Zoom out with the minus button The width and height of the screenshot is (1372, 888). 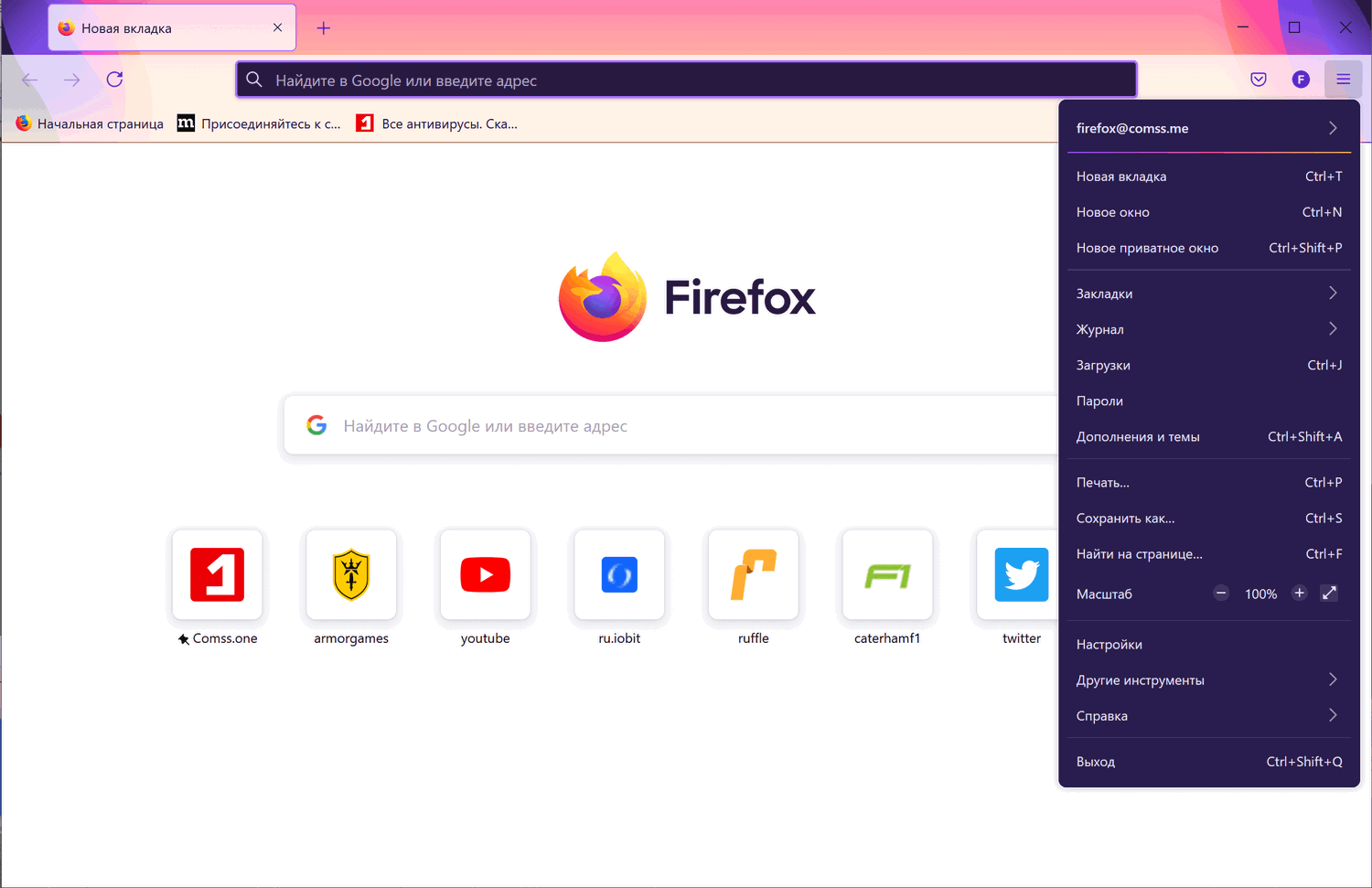[x=1221, y=594]
